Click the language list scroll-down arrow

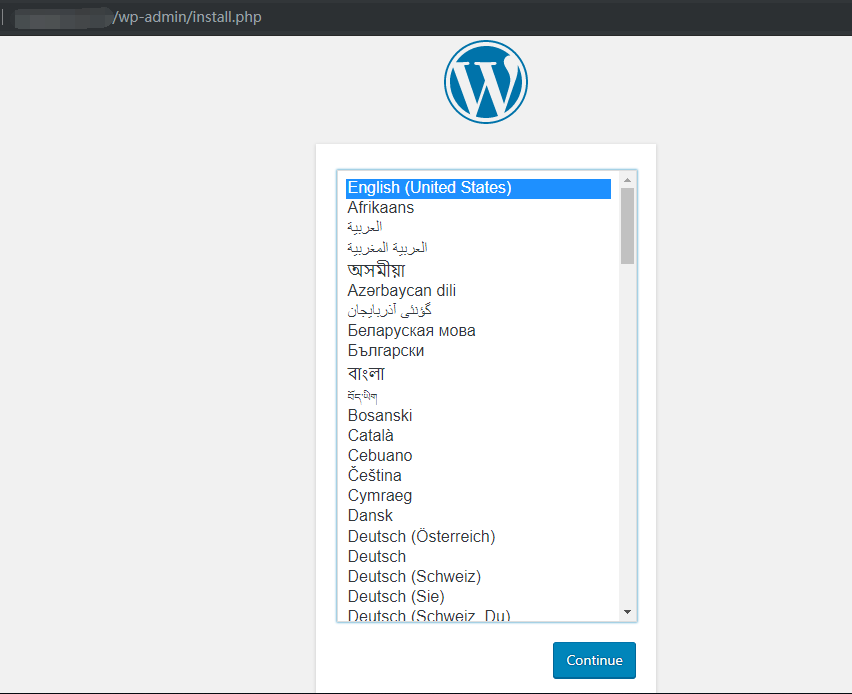tap(628, 612)
